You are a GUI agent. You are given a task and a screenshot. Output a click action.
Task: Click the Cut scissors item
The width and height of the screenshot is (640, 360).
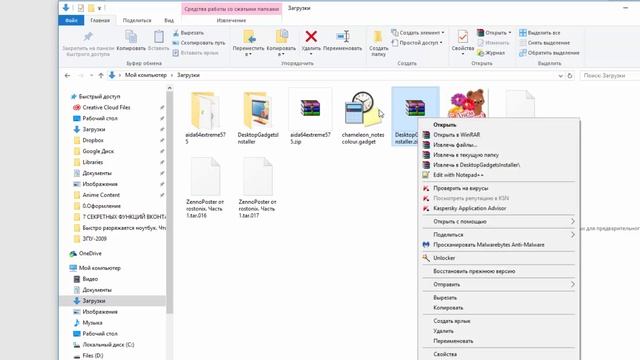188,33
